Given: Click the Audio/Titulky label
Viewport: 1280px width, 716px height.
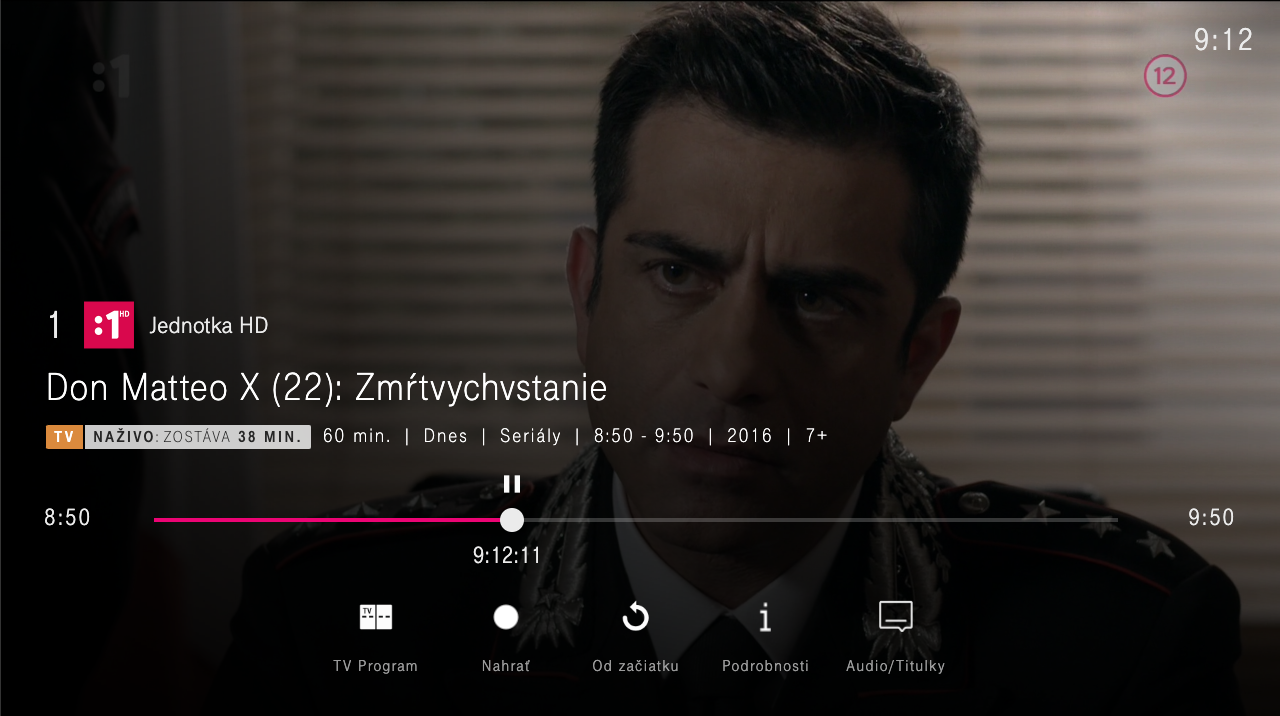Looking at the screenshot, I should (896, 666).
